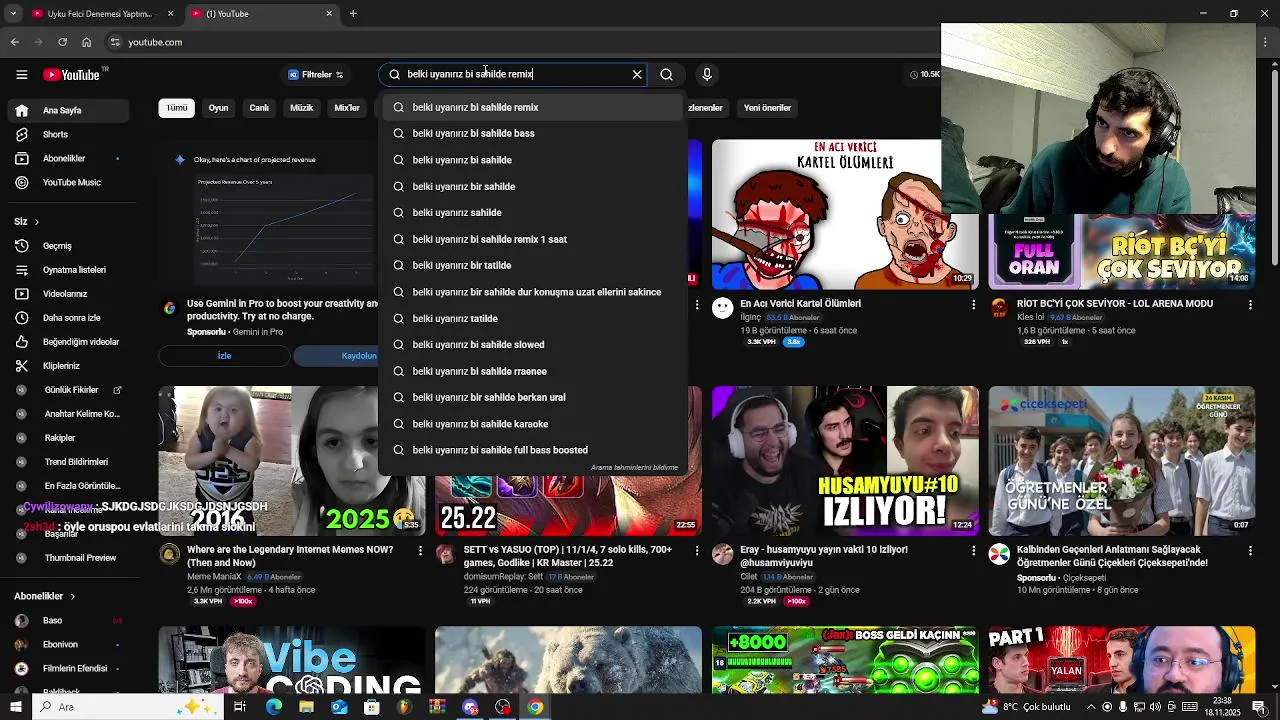Click the Kaydolun button on the Gemini ad
The width and height of the screenshot is (1280, 720).
pyautogui.click(x=360, y=356)
